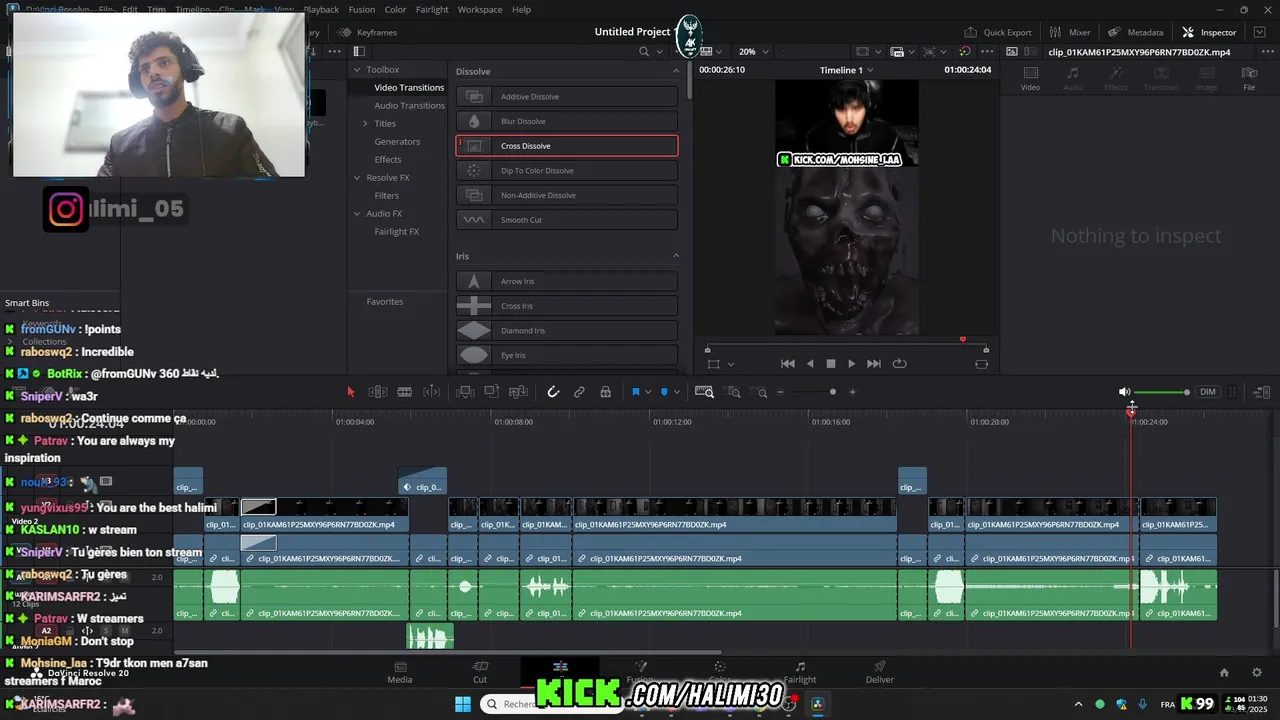Collapse the Dissolve category chevron
The width and height of the screenshot is (1280, 720).
[676, 71]
